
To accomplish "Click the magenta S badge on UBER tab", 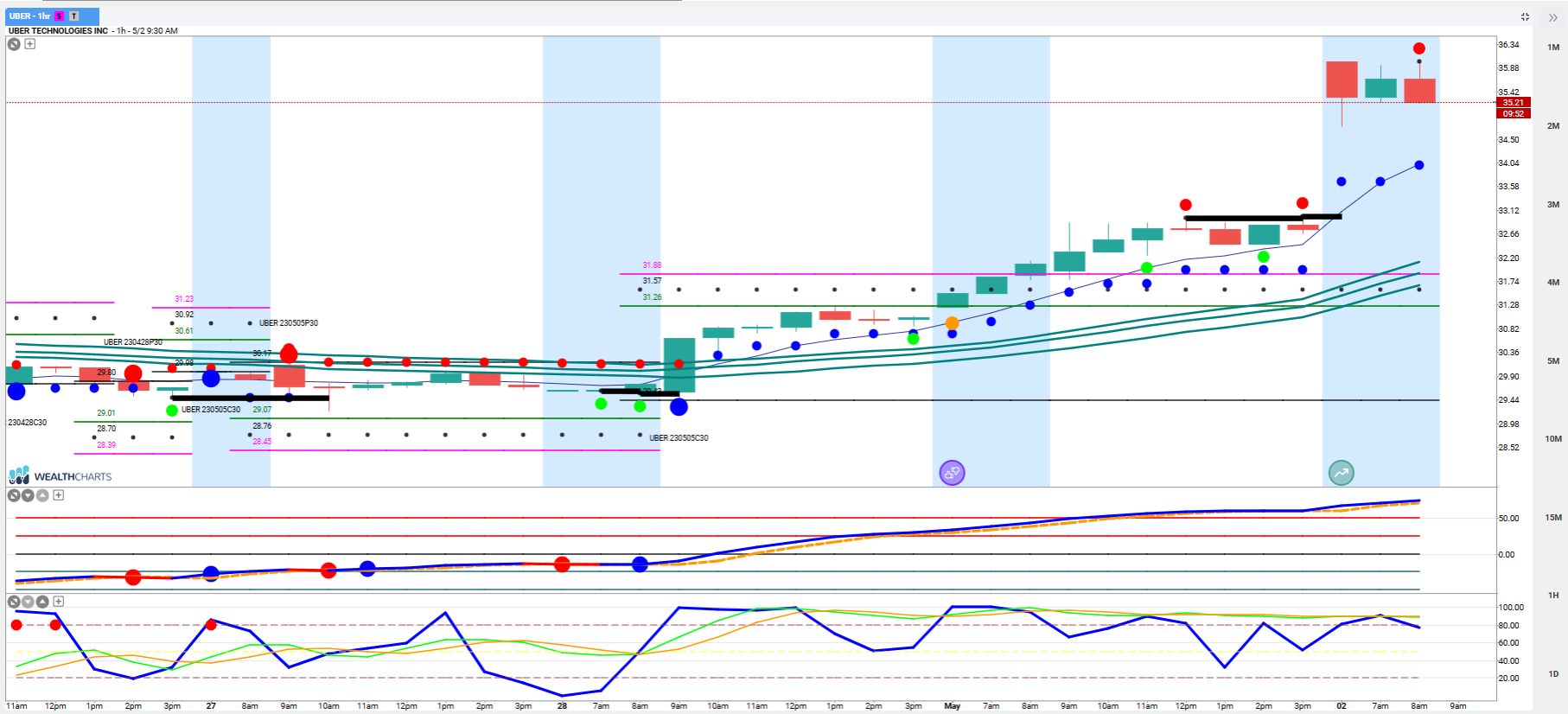I will click(x=60, y=16).
